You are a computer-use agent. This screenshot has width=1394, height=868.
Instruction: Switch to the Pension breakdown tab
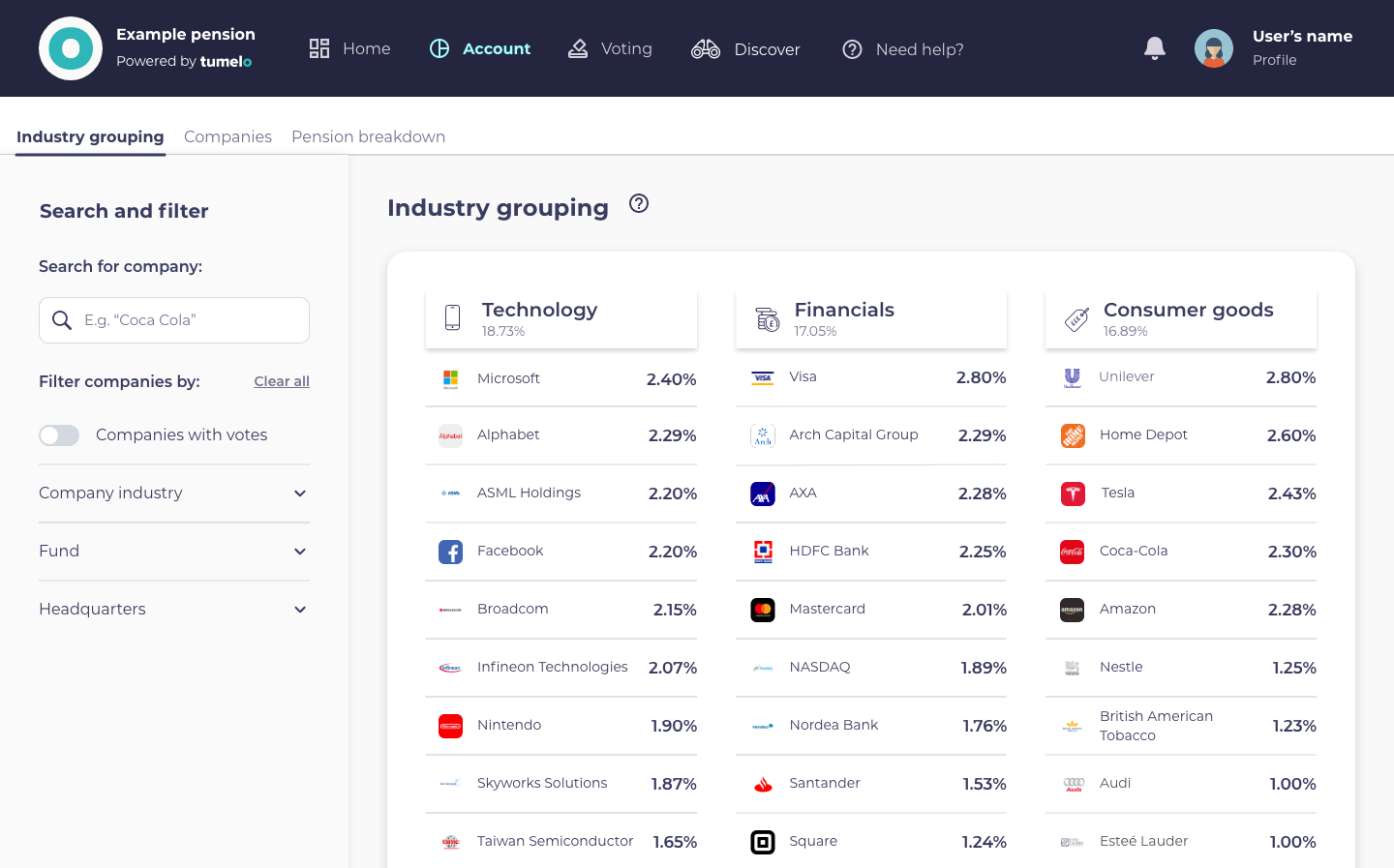pos(368,136)
